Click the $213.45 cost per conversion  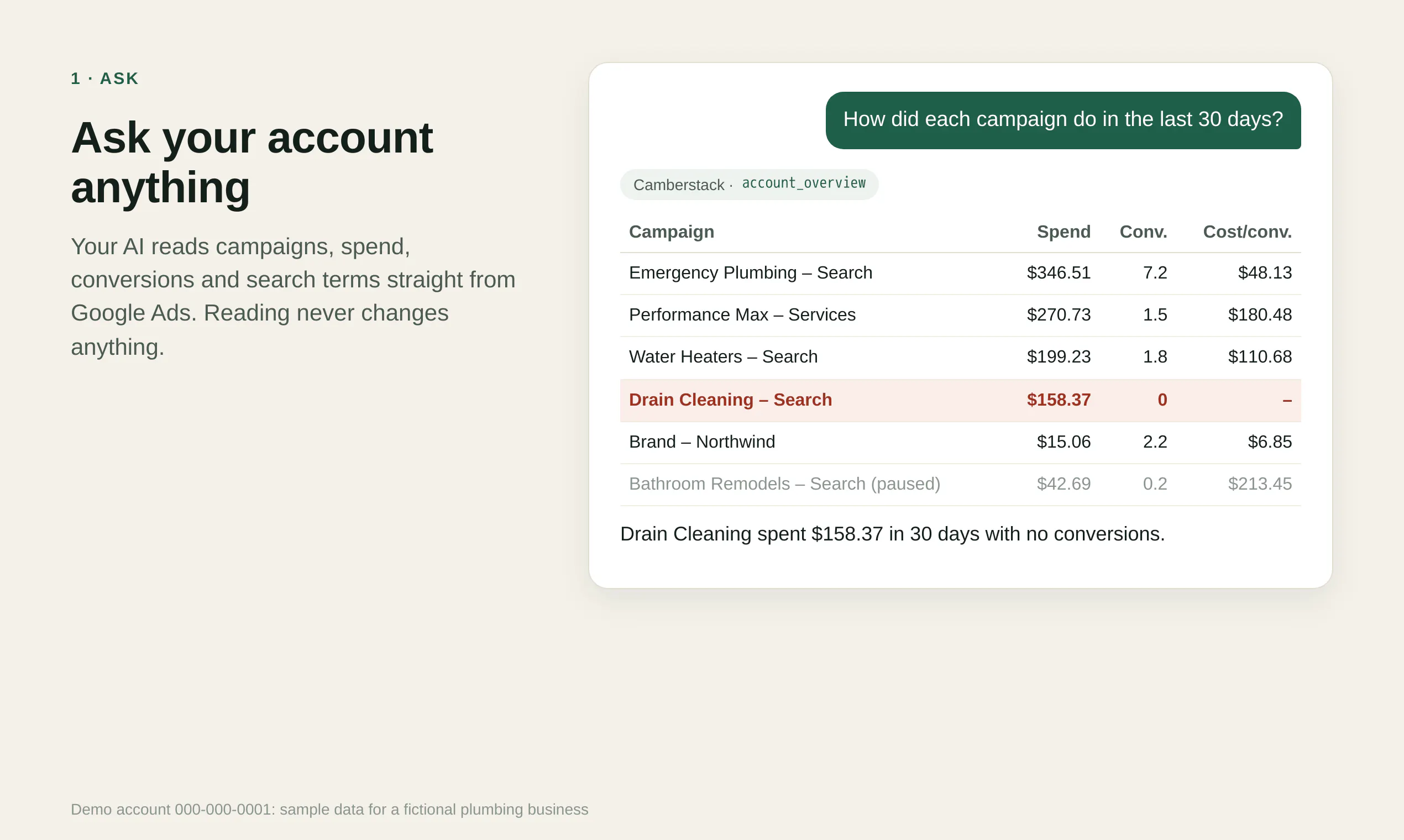coord(1260,484)
